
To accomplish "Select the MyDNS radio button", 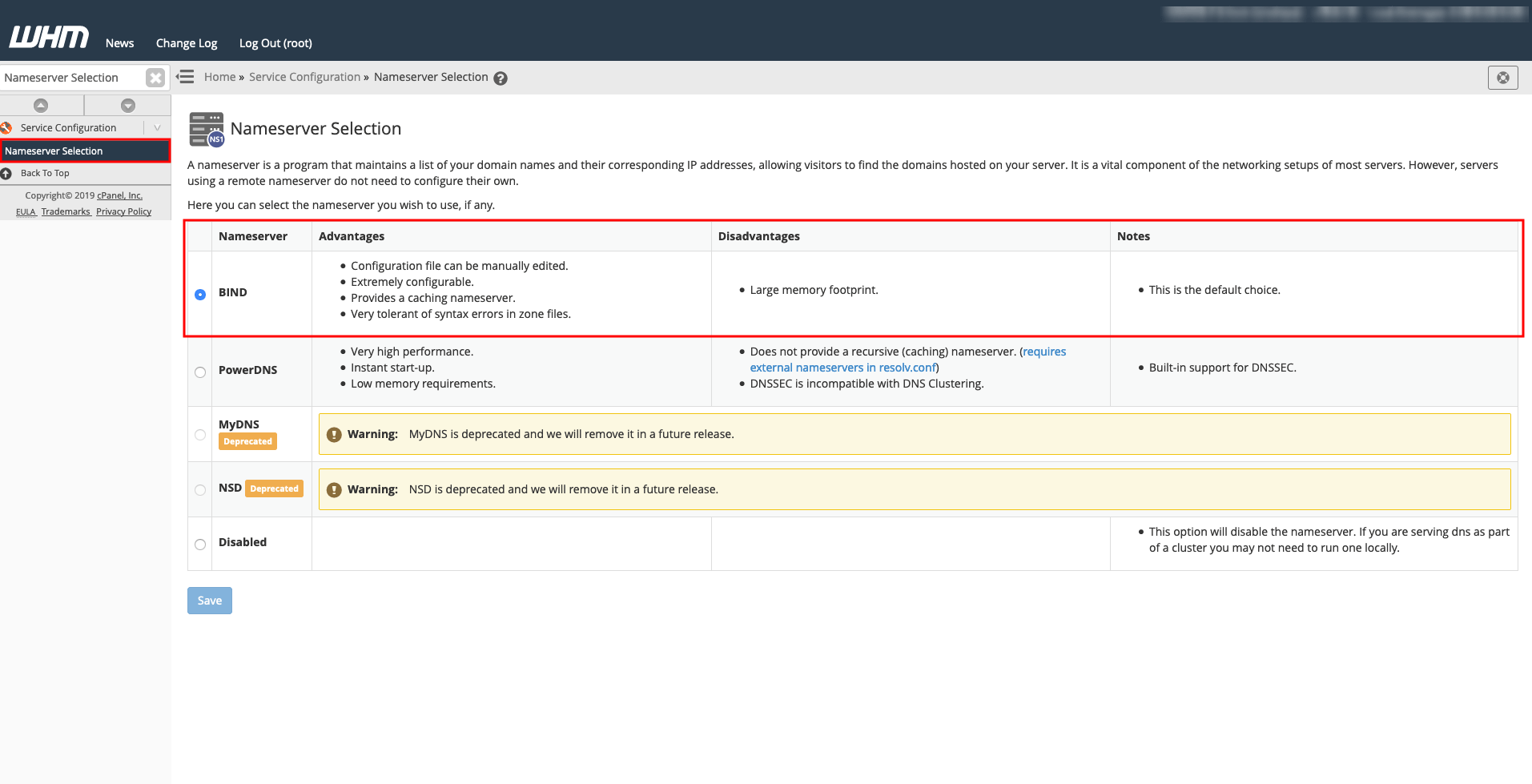I will [200, 435].
